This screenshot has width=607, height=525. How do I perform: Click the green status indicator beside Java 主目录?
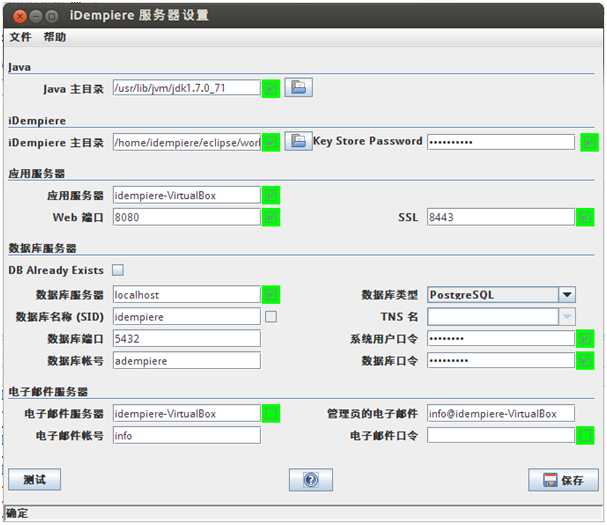point(271,89)
